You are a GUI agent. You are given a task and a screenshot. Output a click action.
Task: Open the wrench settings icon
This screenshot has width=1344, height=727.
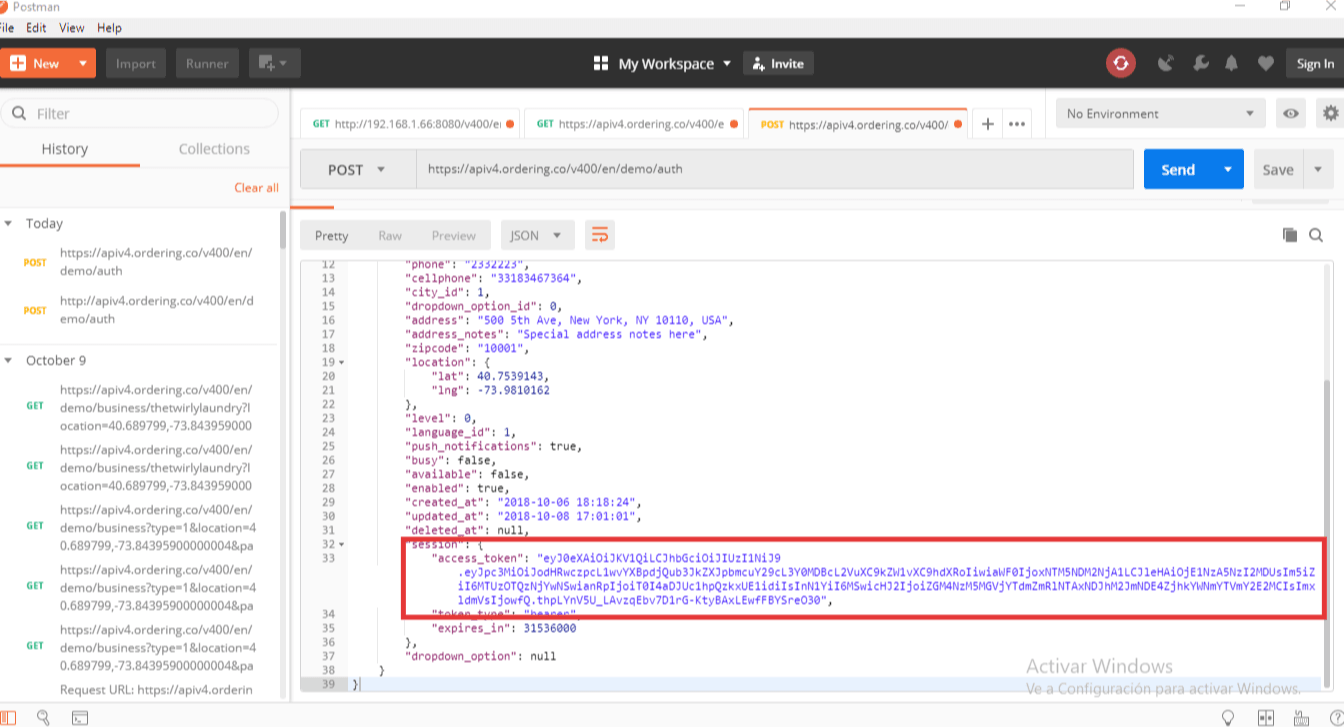(1200, 63)
